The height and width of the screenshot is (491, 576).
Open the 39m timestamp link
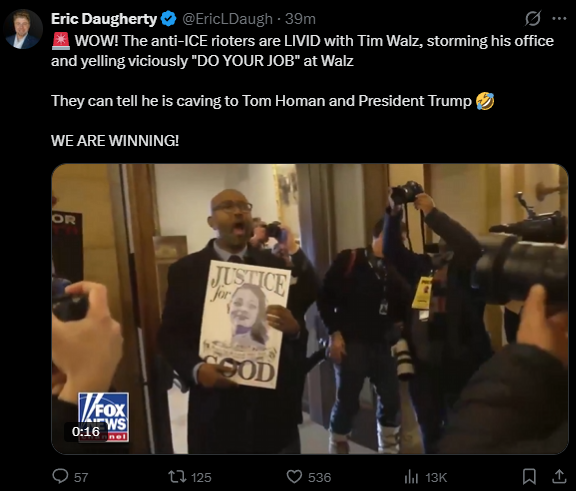coord(300,19)
